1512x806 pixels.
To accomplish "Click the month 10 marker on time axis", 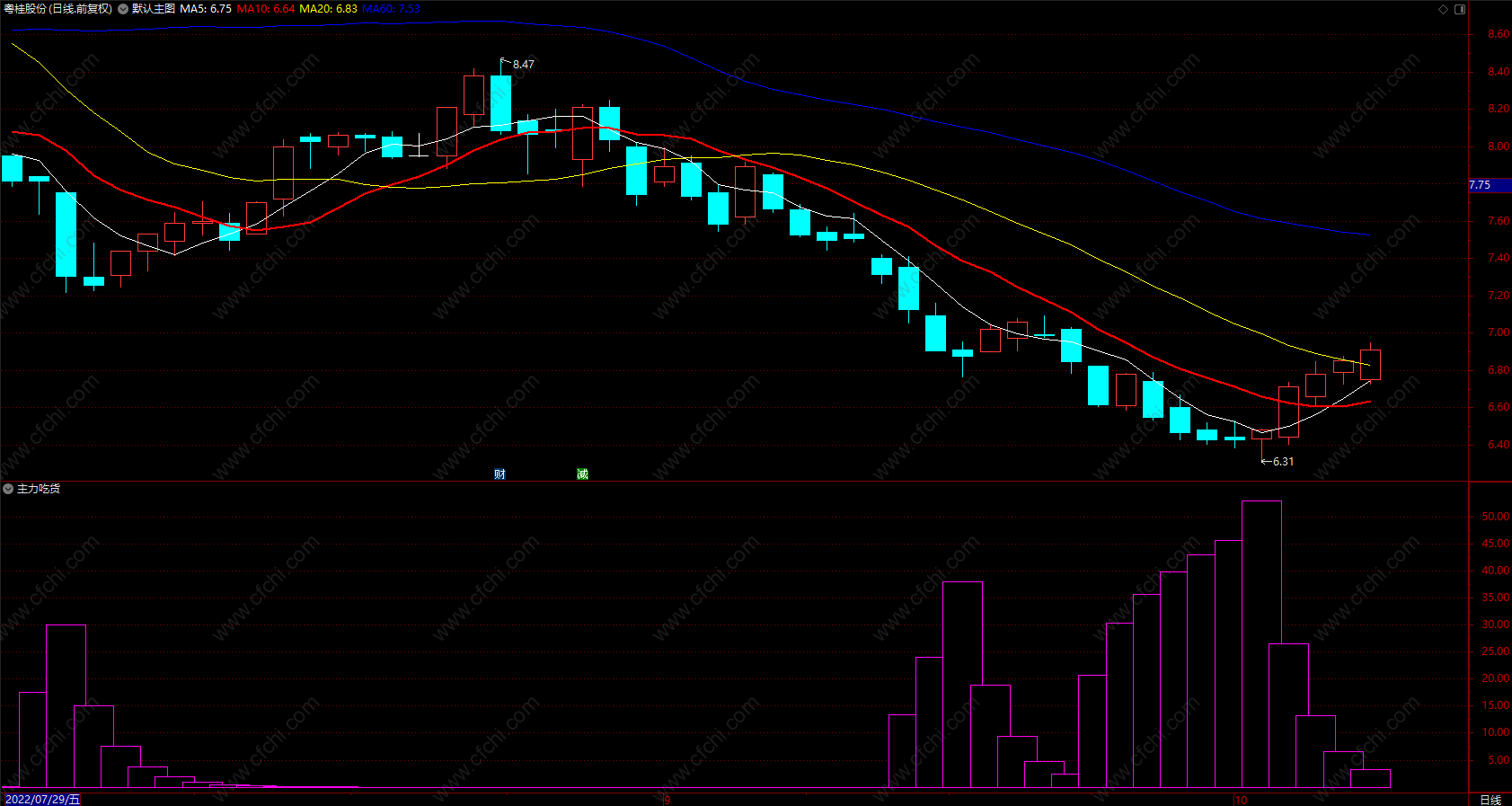I will pos(1241,800).
